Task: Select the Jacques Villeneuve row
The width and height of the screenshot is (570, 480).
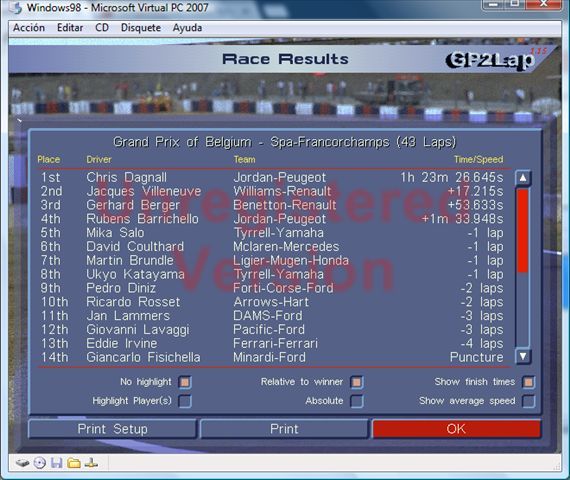Action: [x=272, y=191]
